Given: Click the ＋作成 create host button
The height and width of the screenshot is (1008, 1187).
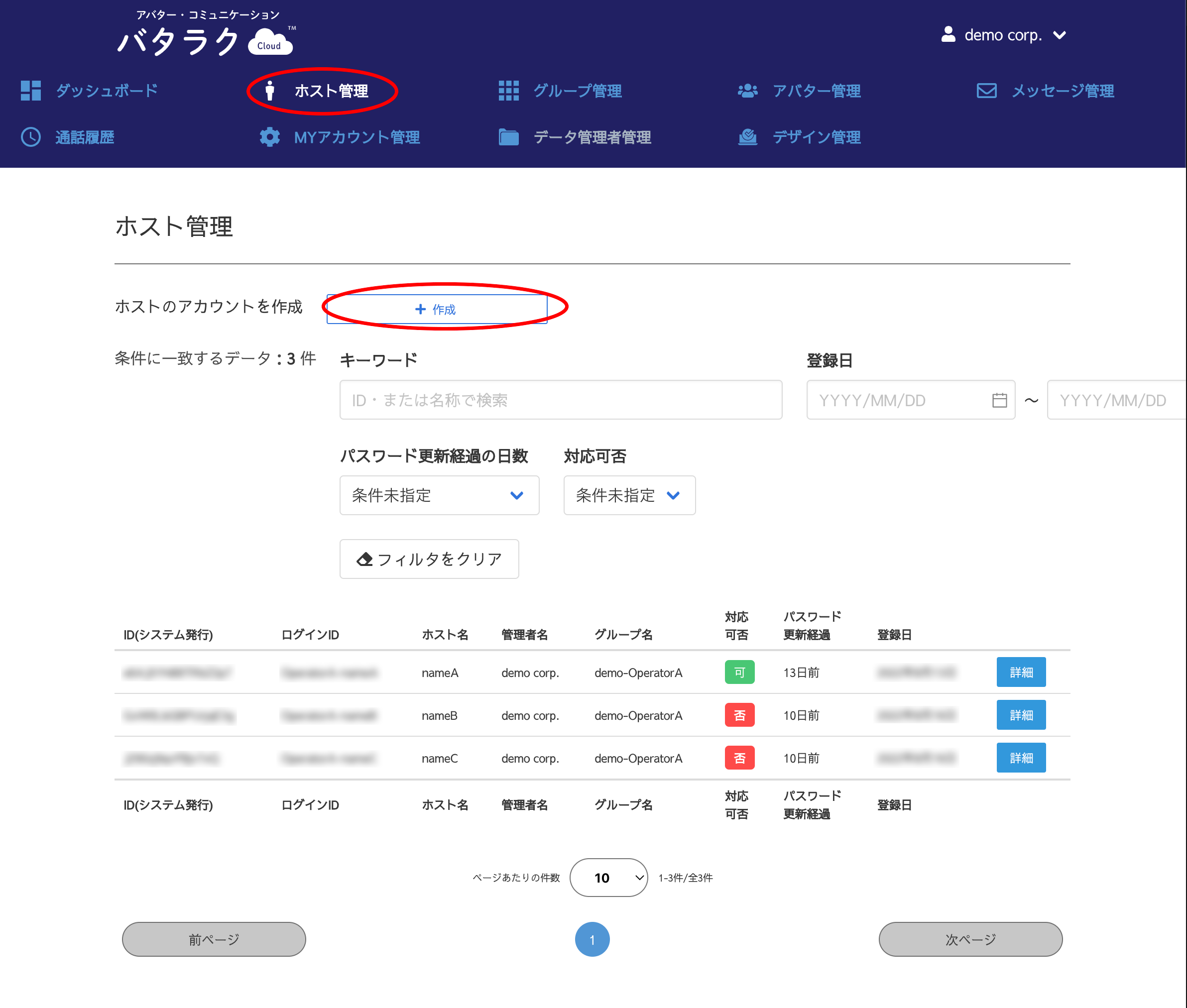Looking at the screenshot, I should [x=436, y=309].
